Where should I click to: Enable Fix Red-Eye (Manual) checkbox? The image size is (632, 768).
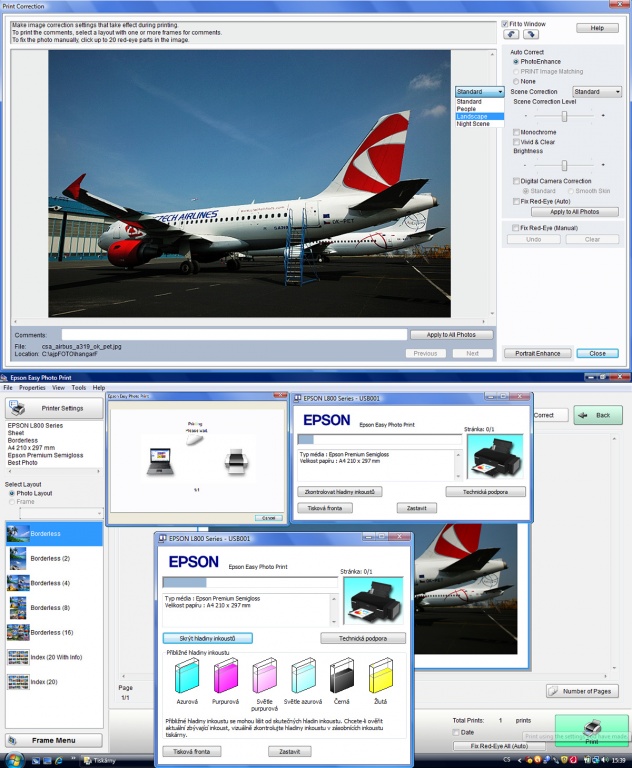[515, 228]
